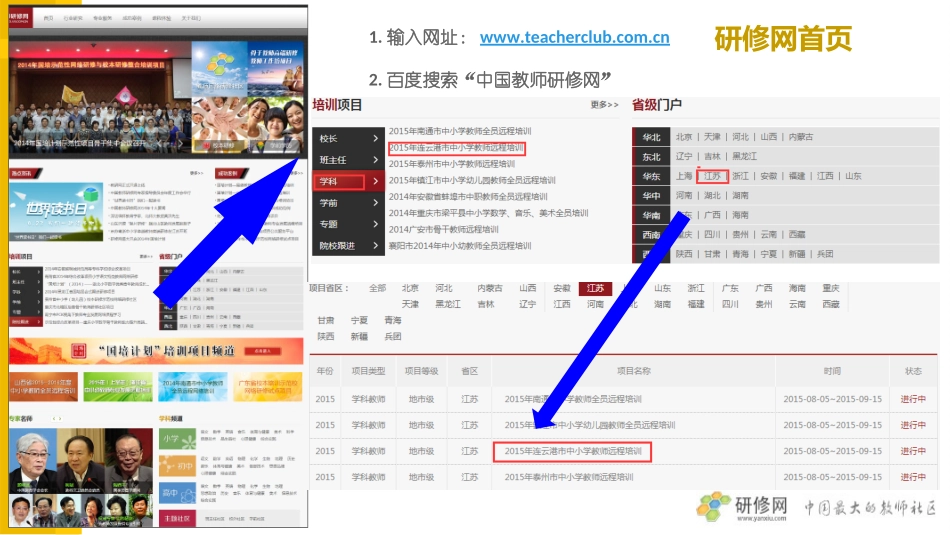This screenshot has height=535, width=950.
Task: Click group photo banner in homepage screenshot
Action: point(100,97)
